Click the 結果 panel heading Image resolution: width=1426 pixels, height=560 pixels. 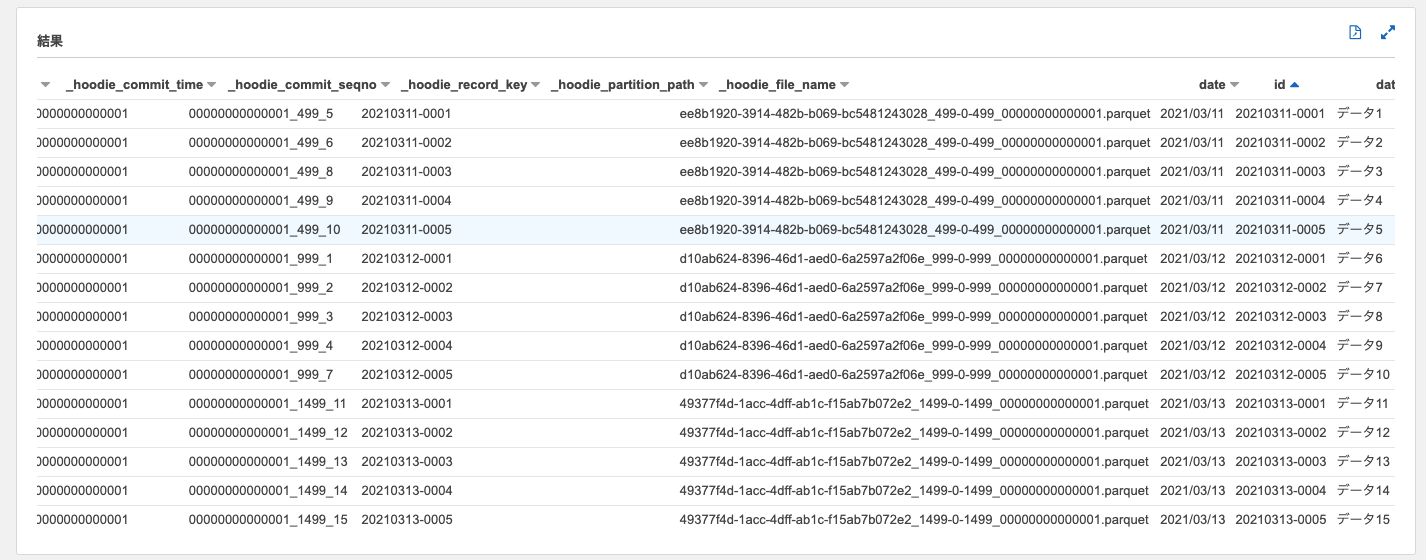pos(51,42)
